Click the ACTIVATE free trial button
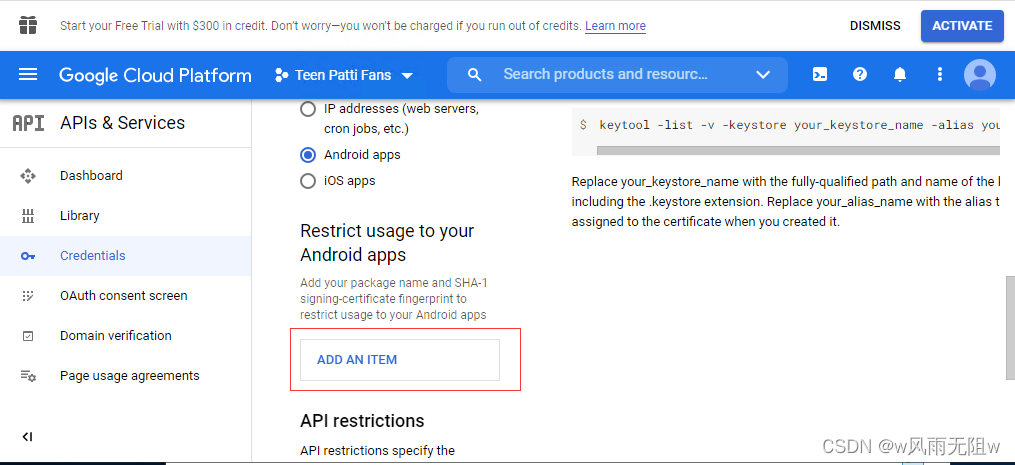 click(961, 26)
